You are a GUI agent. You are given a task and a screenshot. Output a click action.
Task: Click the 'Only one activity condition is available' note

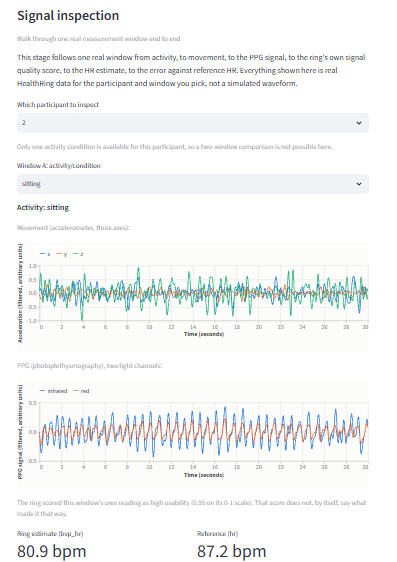(175, 147)
